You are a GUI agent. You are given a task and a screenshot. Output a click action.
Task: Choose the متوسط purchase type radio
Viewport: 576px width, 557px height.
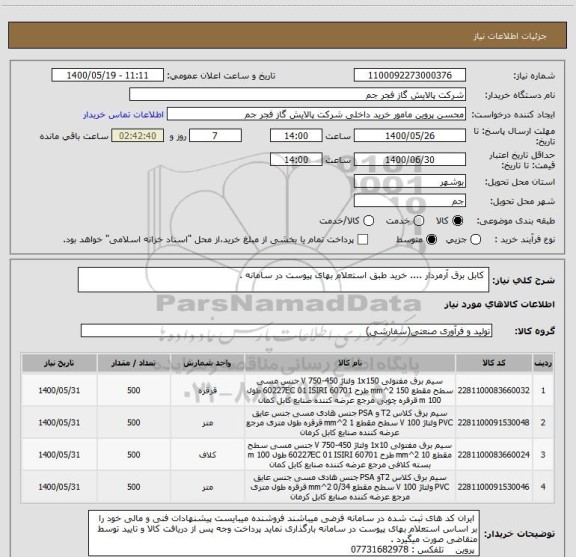point(431,240)
